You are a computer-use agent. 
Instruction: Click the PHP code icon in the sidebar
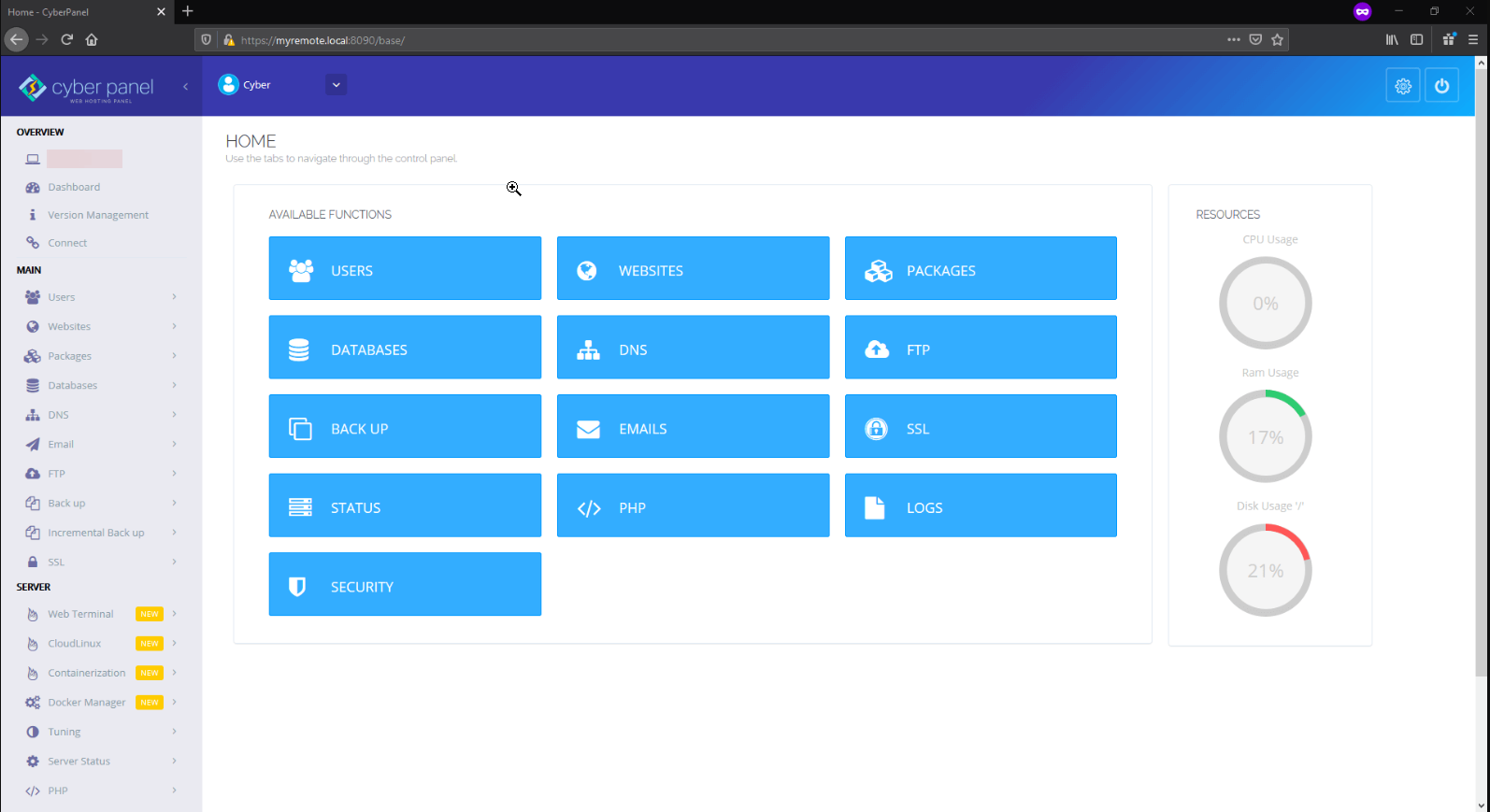click(x=33, y=791)
